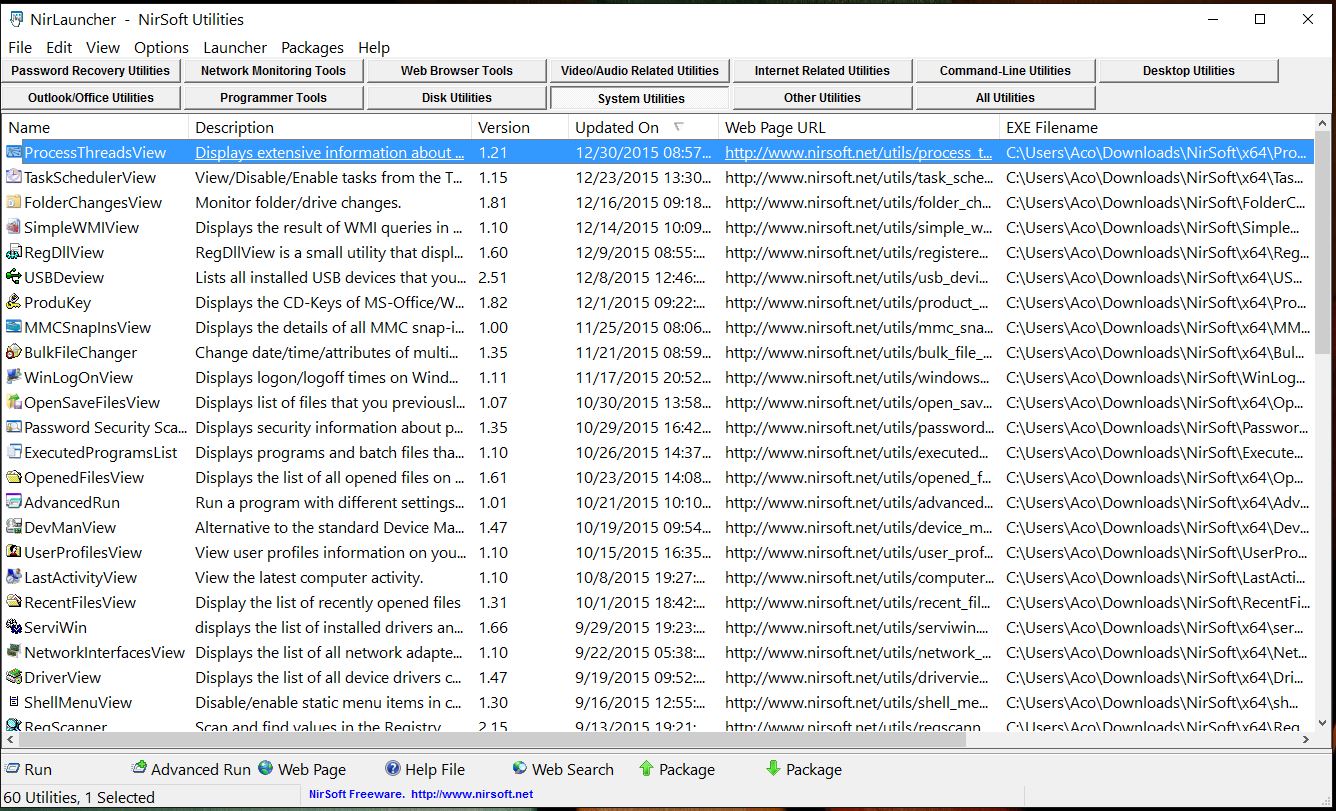The image size is (1336, 811).
Task: Click the WinLogOnView utility icon
Action: tap(14, 377)
